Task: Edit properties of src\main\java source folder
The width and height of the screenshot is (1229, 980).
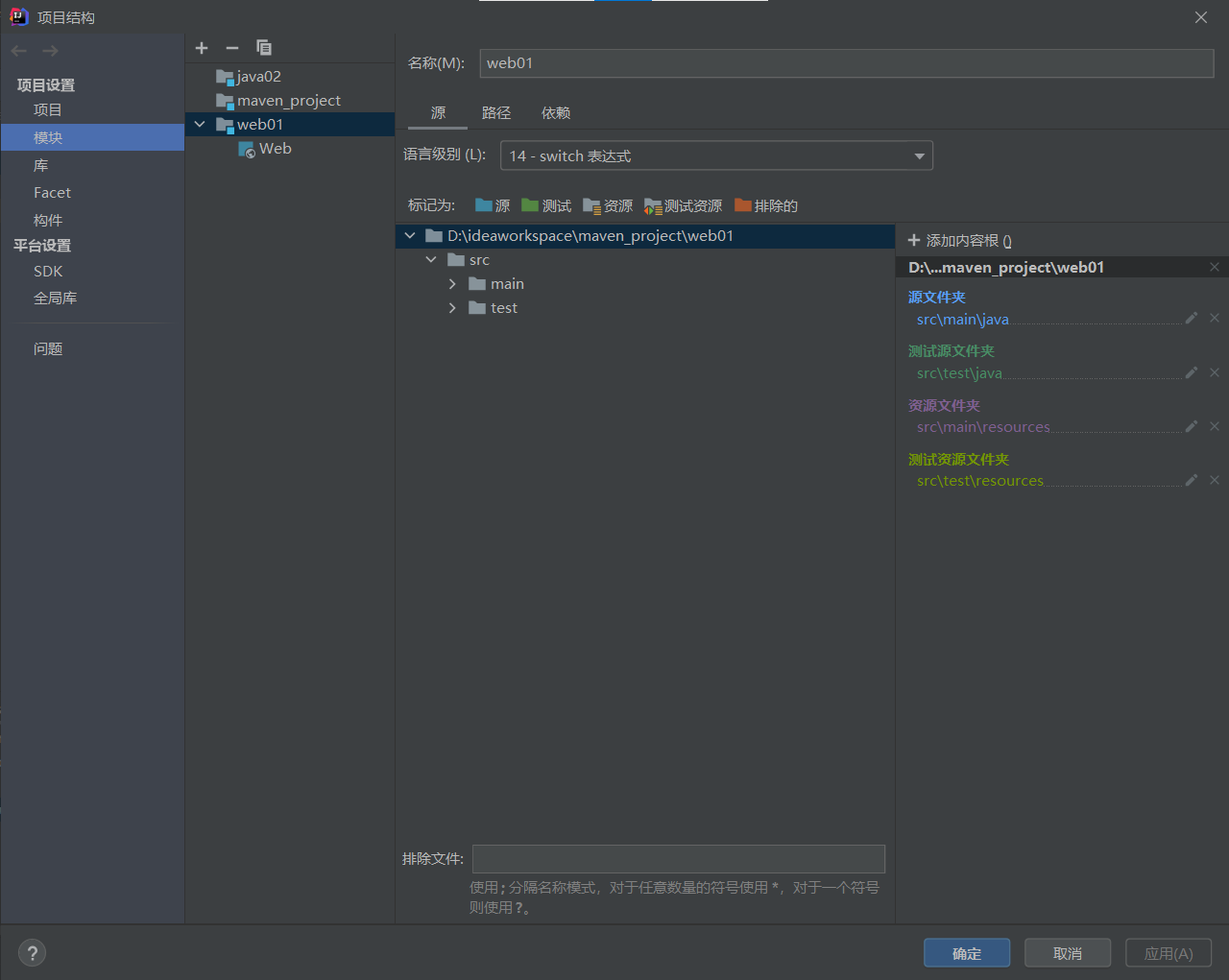Action: 1192,319
